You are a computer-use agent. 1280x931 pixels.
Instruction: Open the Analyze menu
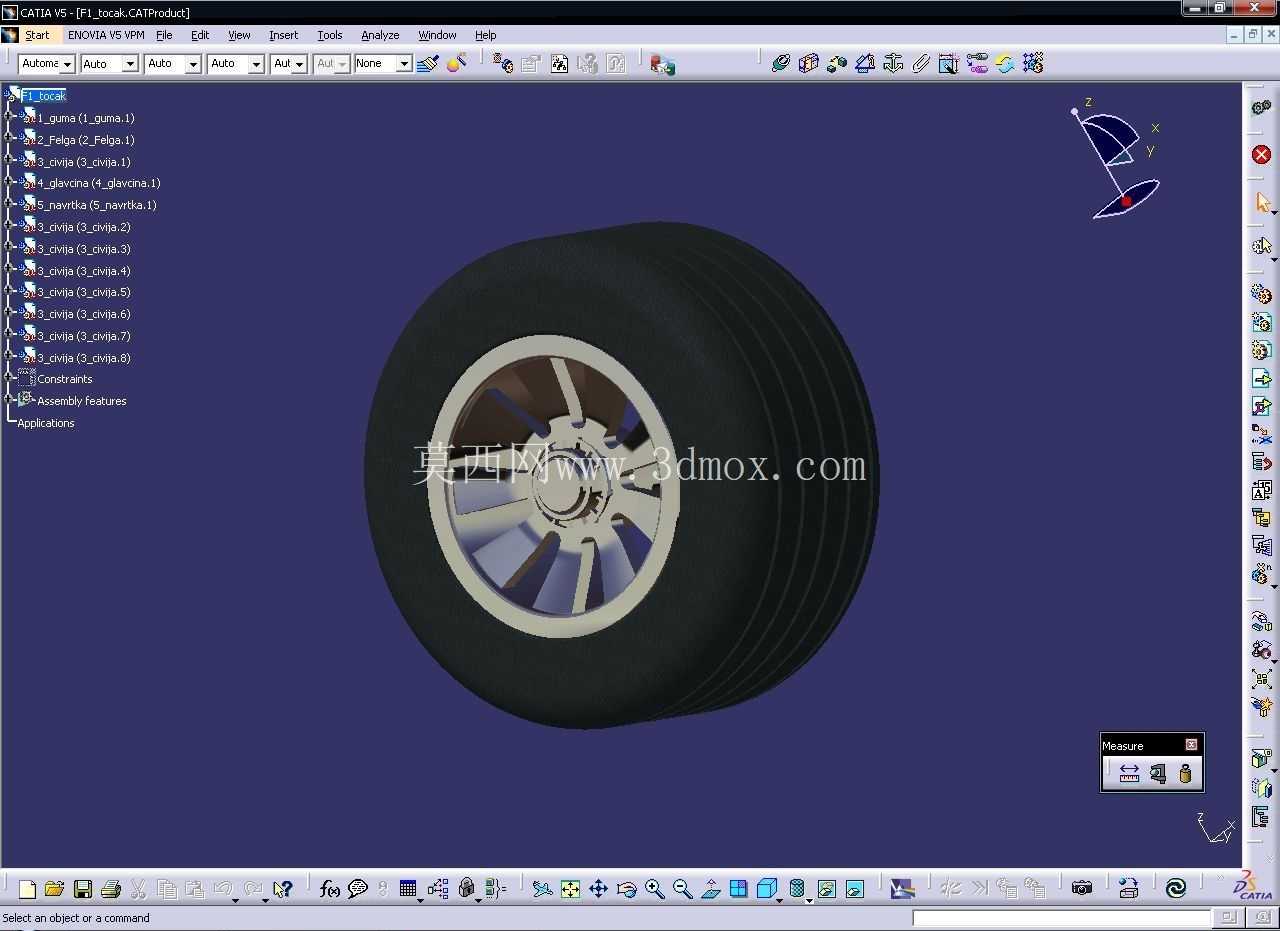click(x=380, y=35)
